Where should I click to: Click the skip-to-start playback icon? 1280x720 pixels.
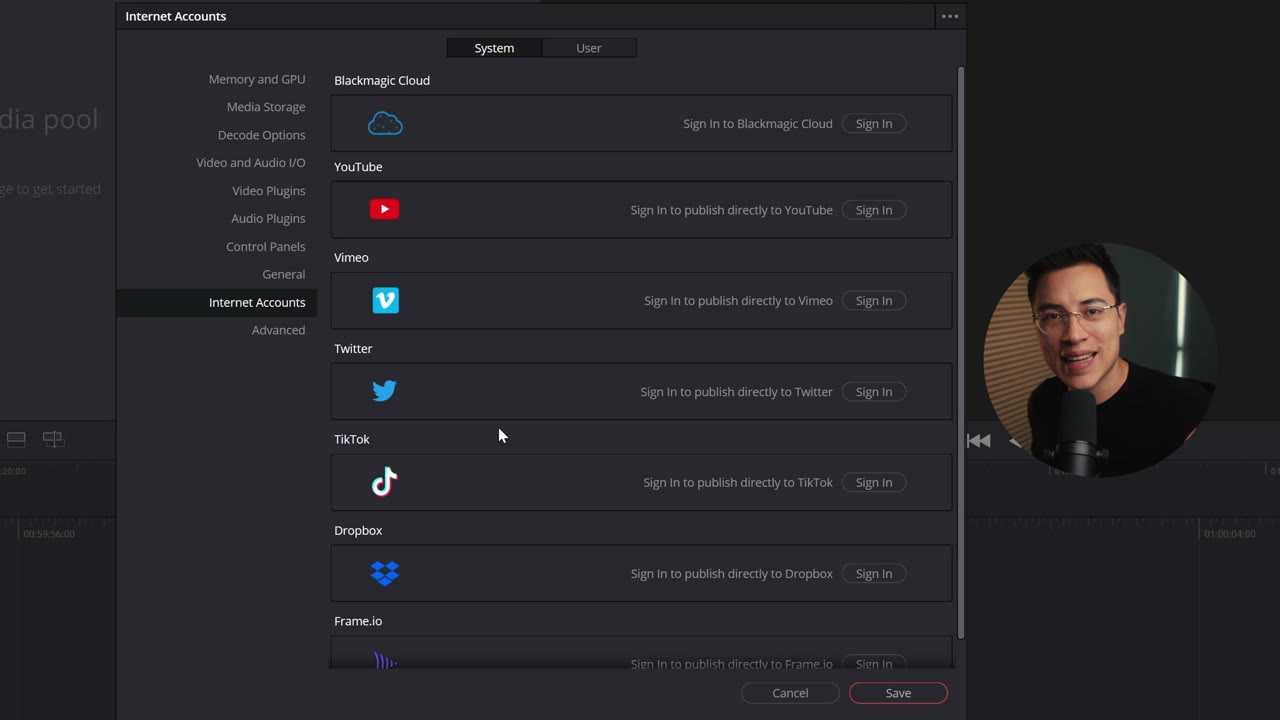[978, 441]
